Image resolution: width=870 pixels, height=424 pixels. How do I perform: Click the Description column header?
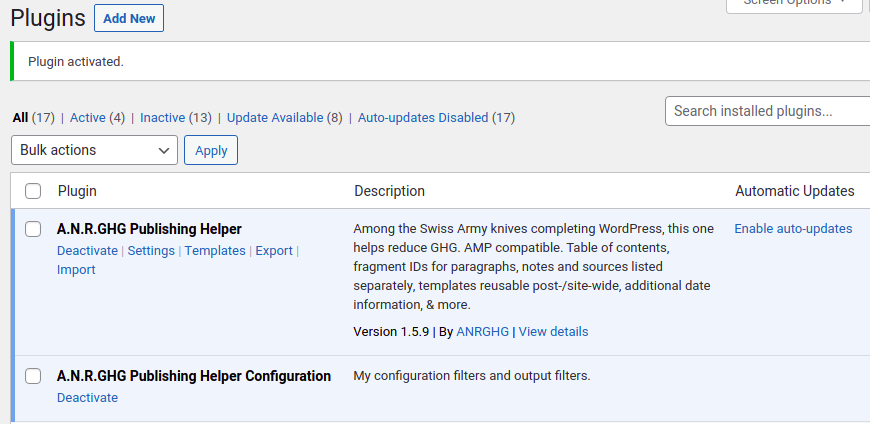coord(389,191)
